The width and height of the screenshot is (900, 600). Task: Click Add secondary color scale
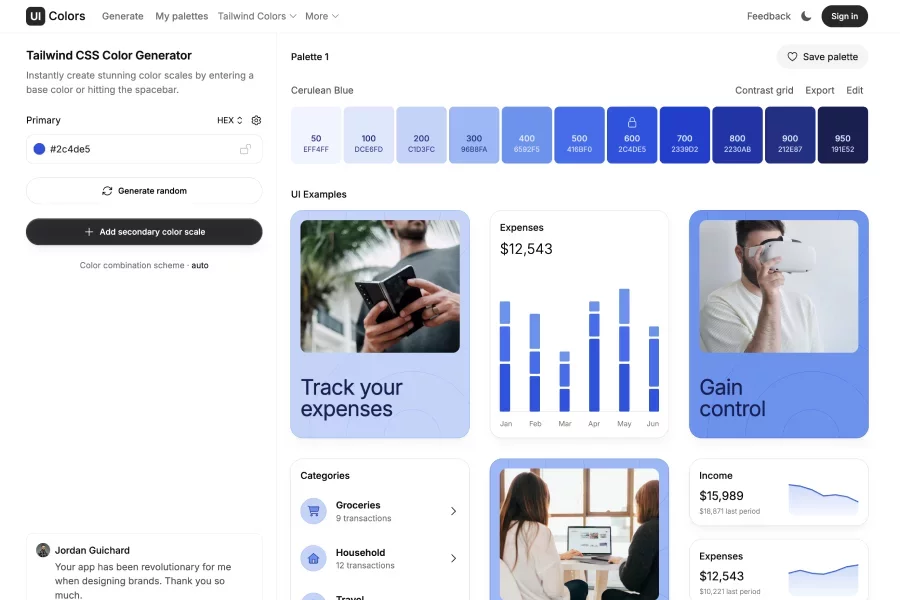[x=144, y=232]
